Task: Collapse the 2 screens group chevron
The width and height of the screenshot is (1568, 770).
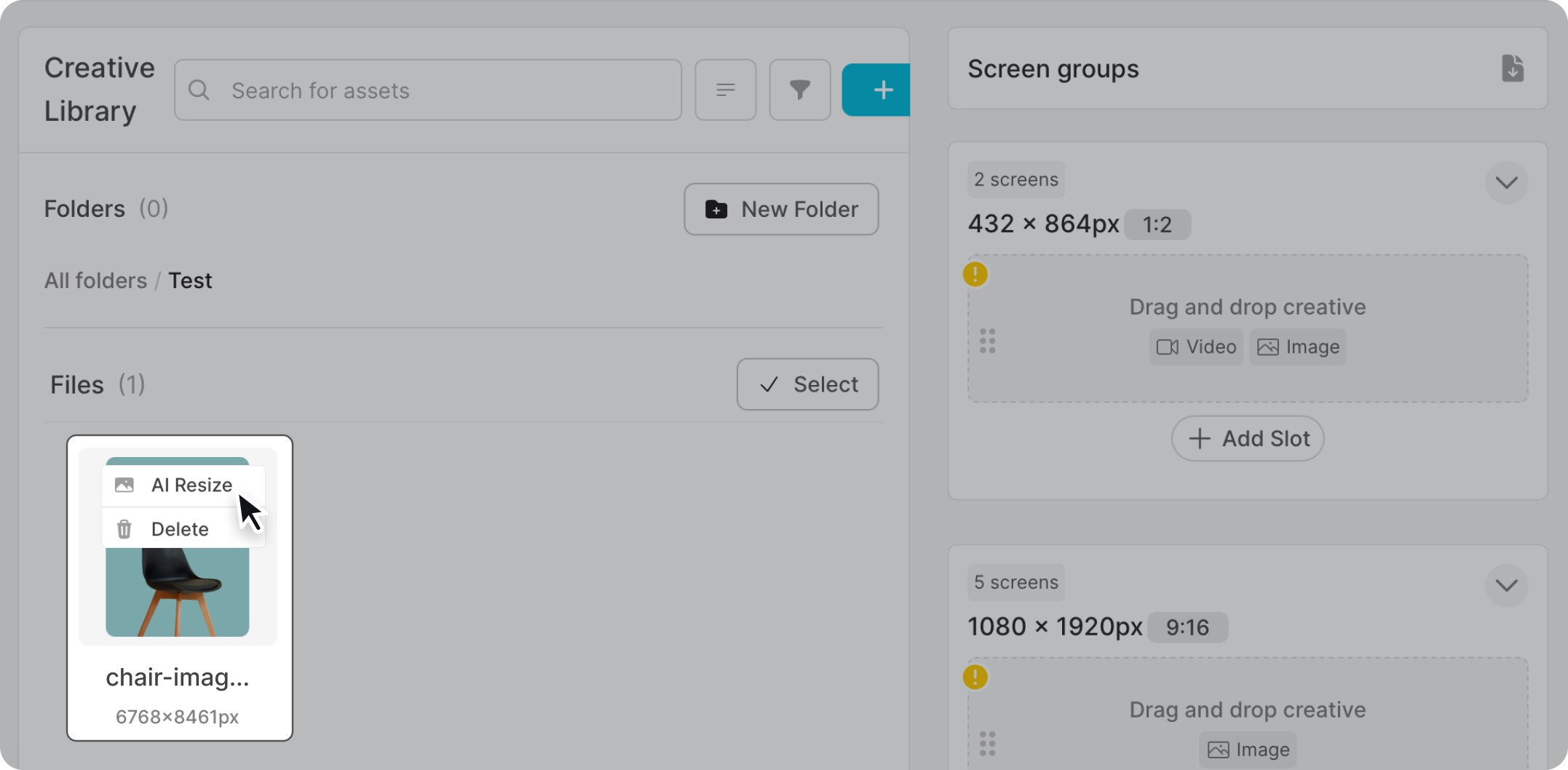Action: click(x=1506, y=182)
